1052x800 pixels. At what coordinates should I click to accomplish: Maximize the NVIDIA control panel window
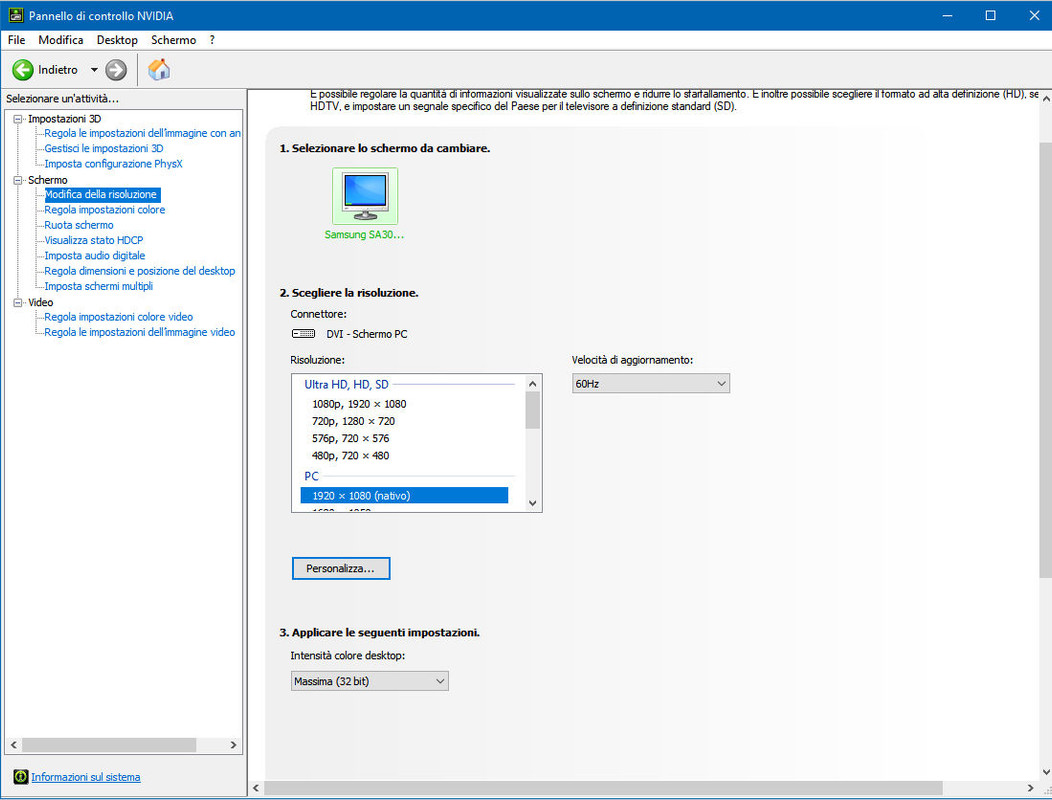pos(990,15)
